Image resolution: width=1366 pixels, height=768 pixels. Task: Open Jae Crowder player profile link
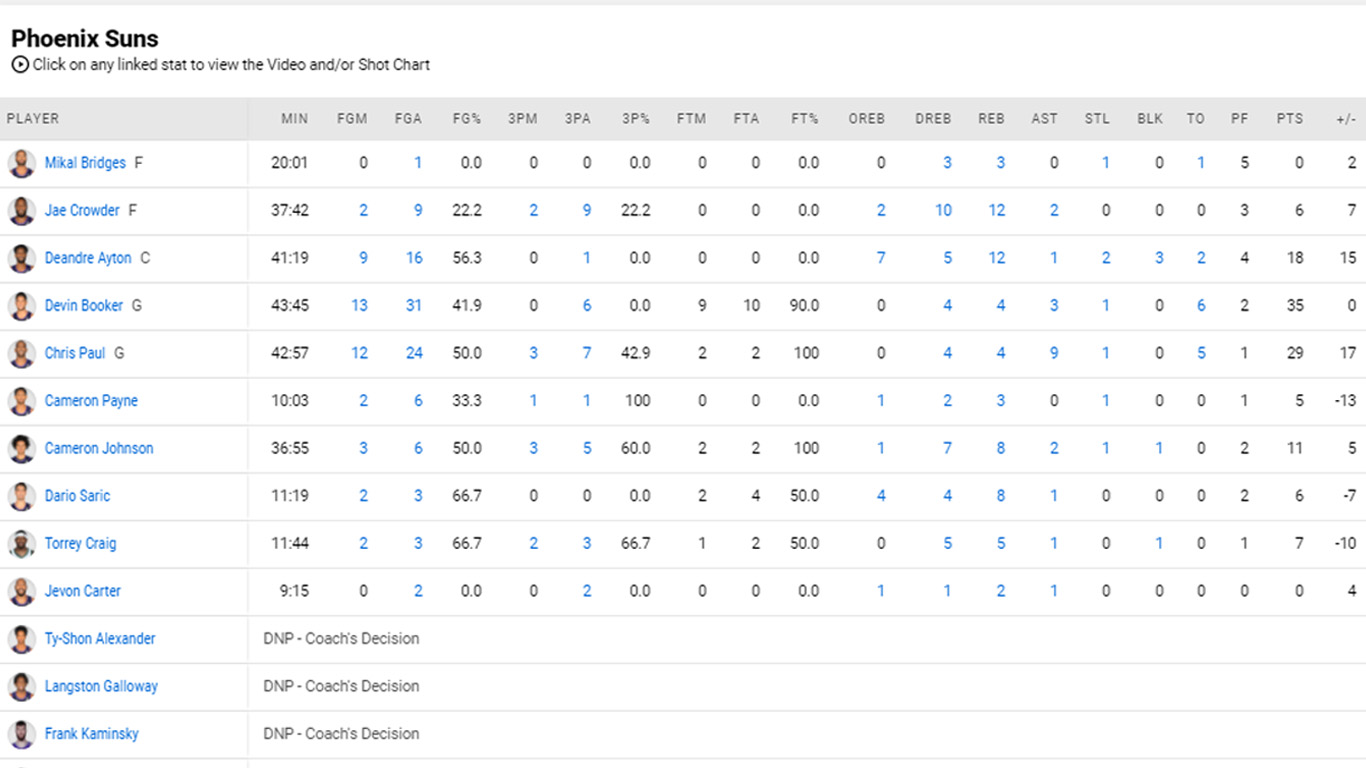(82, 211)
